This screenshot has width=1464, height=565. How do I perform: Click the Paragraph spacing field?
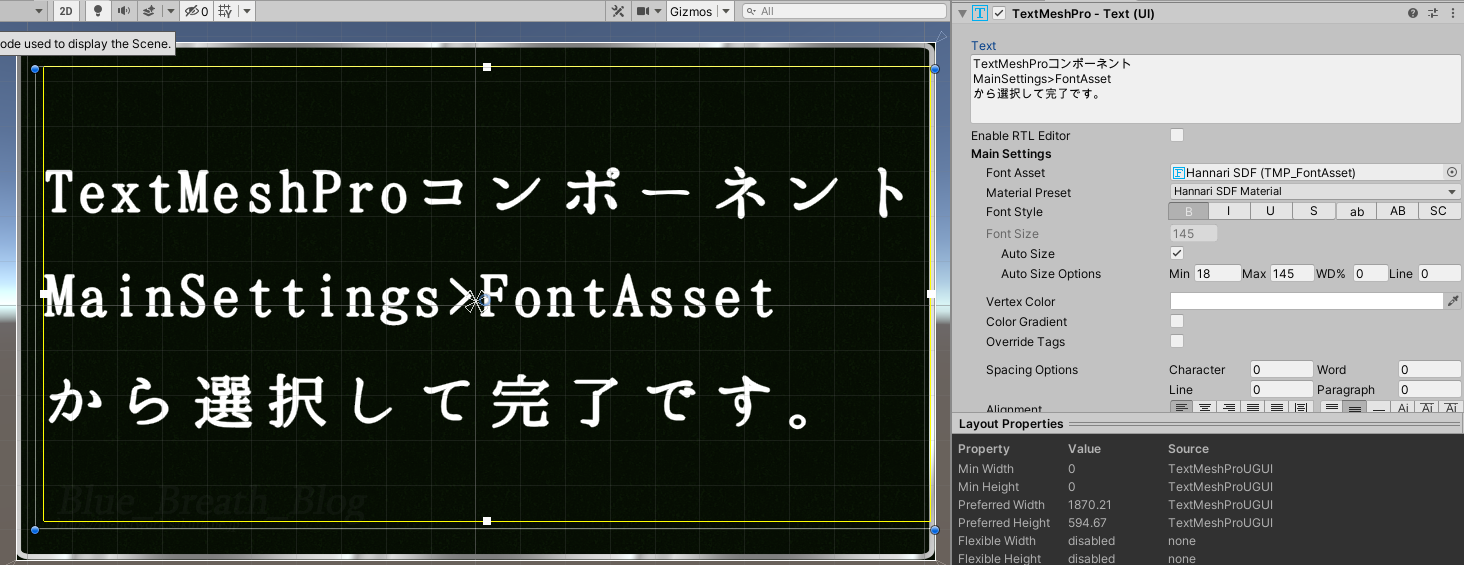coord(1429,389)
